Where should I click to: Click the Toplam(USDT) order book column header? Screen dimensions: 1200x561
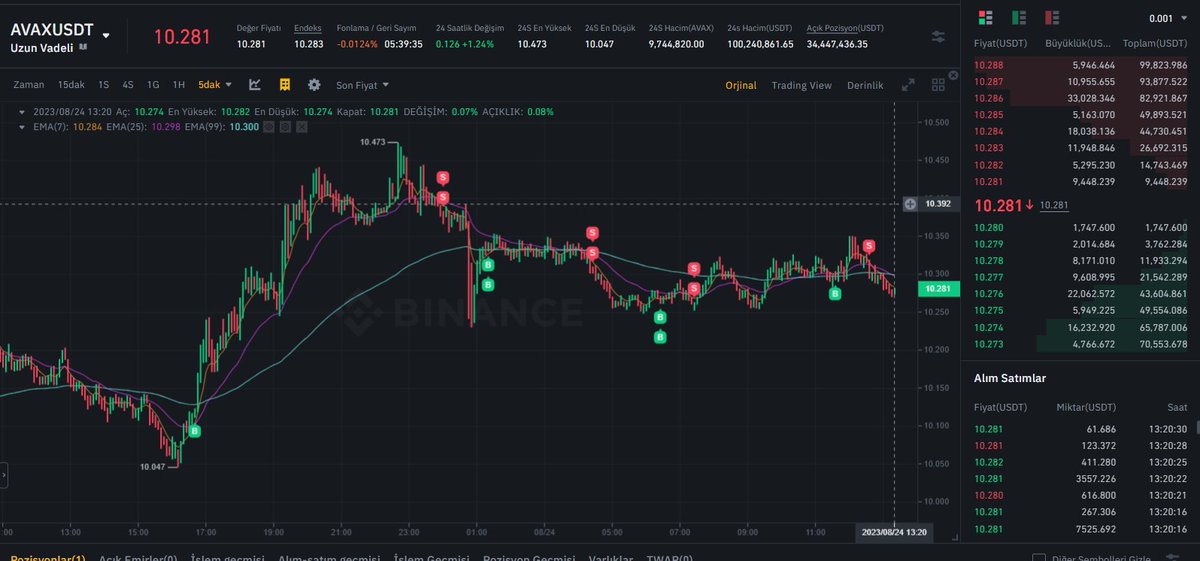pos(1155,44)
